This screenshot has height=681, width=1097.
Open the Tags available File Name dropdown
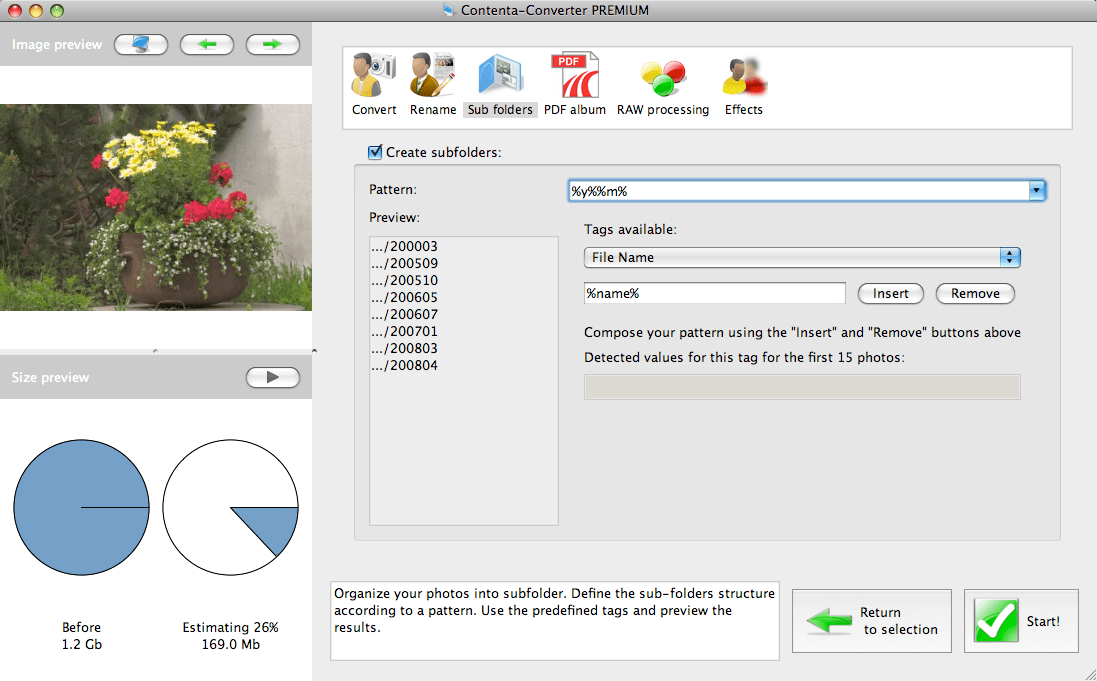(802, 258)
